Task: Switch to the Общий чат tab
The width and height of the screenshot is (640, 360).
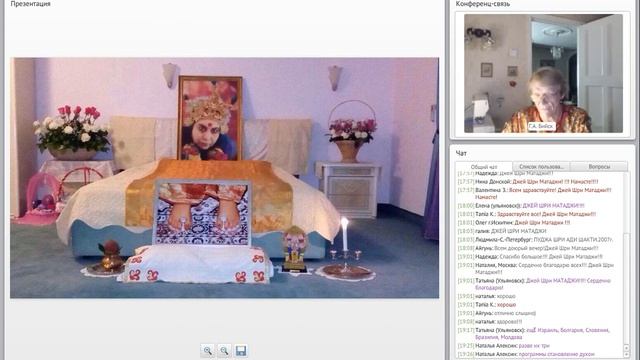Action: click(x=484, y=167)
